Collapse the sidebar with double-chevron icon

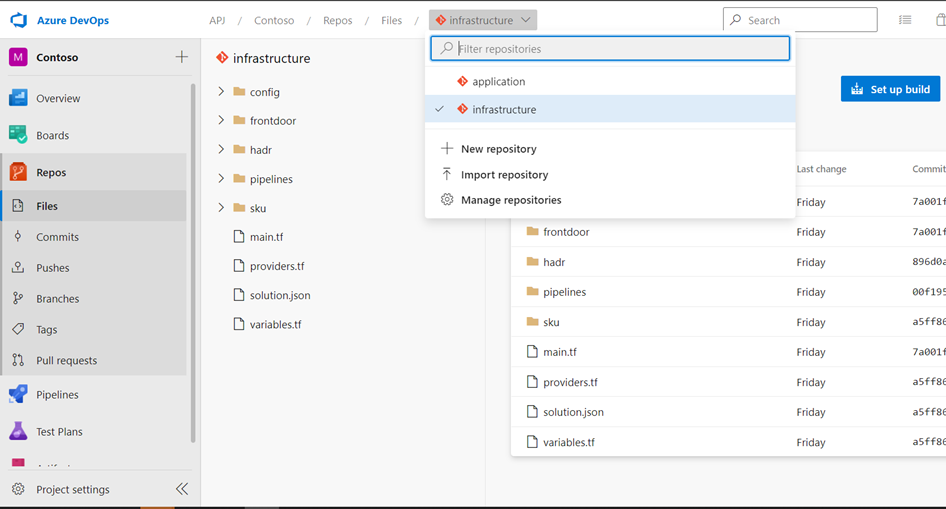pos(182,489)
